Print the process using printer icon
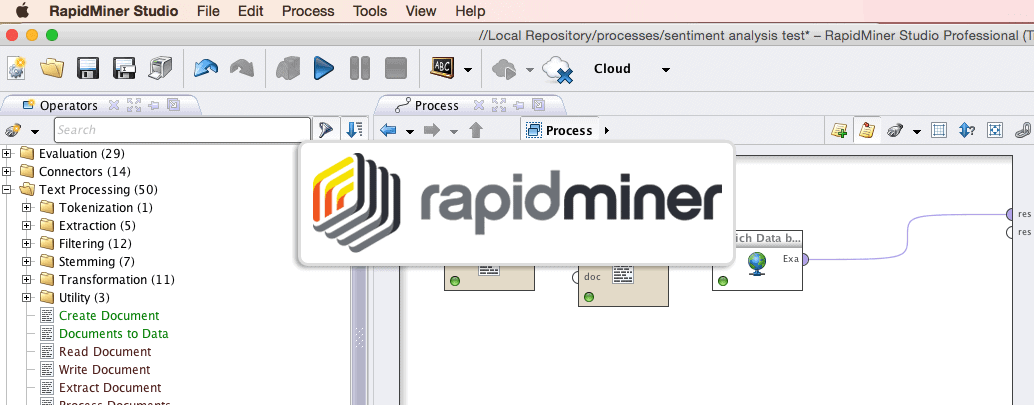 [x=160, y=69]
